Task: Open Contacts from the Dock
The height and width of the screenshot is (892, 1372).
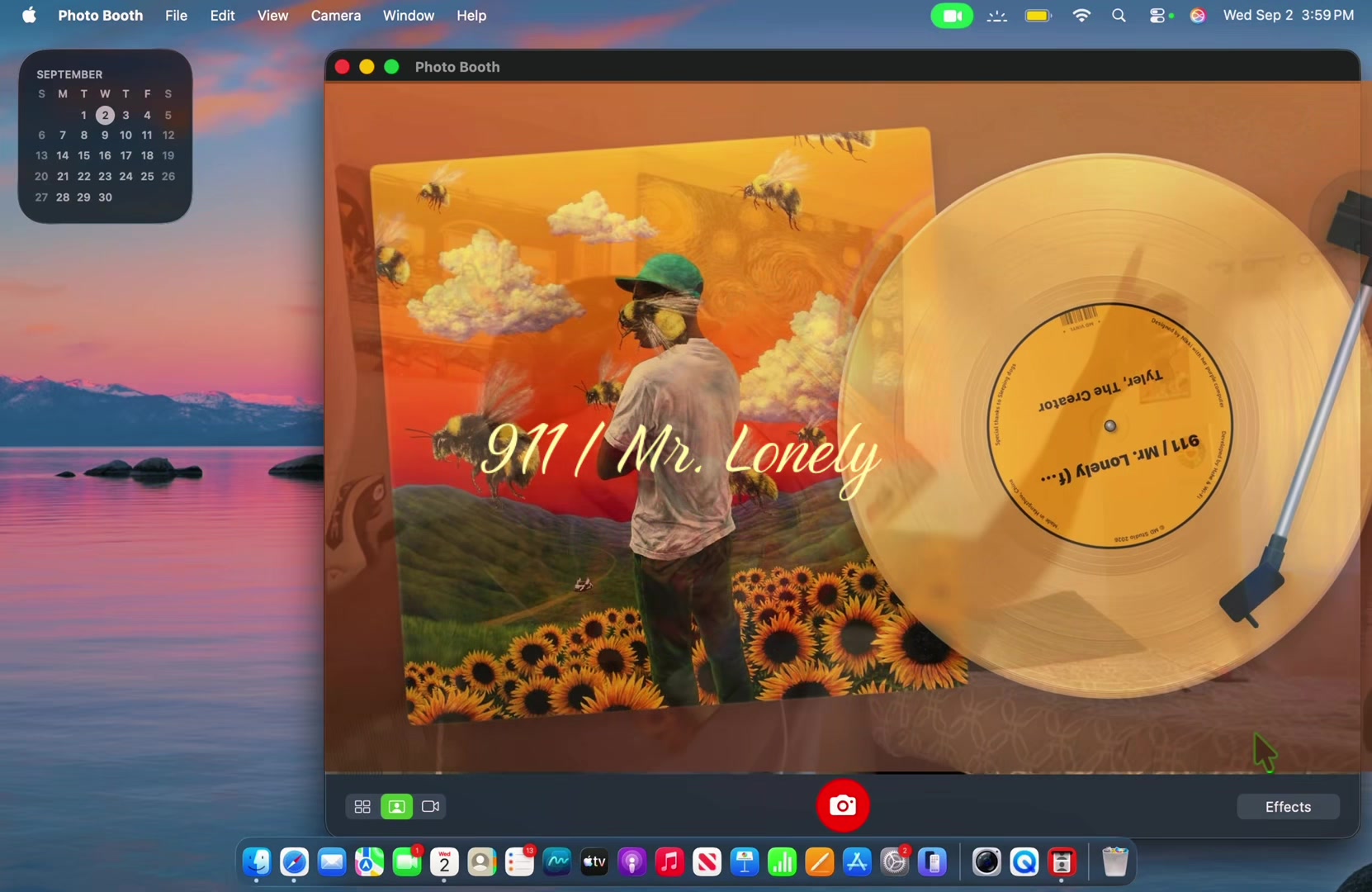Action: tap(482, 862)
